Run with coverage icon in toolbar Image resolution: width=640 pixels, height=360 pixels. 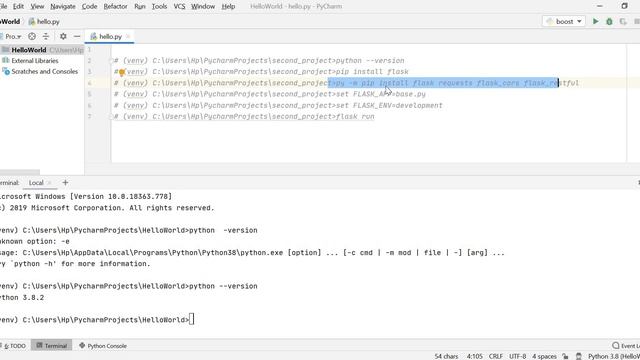[x=623, y=21]
